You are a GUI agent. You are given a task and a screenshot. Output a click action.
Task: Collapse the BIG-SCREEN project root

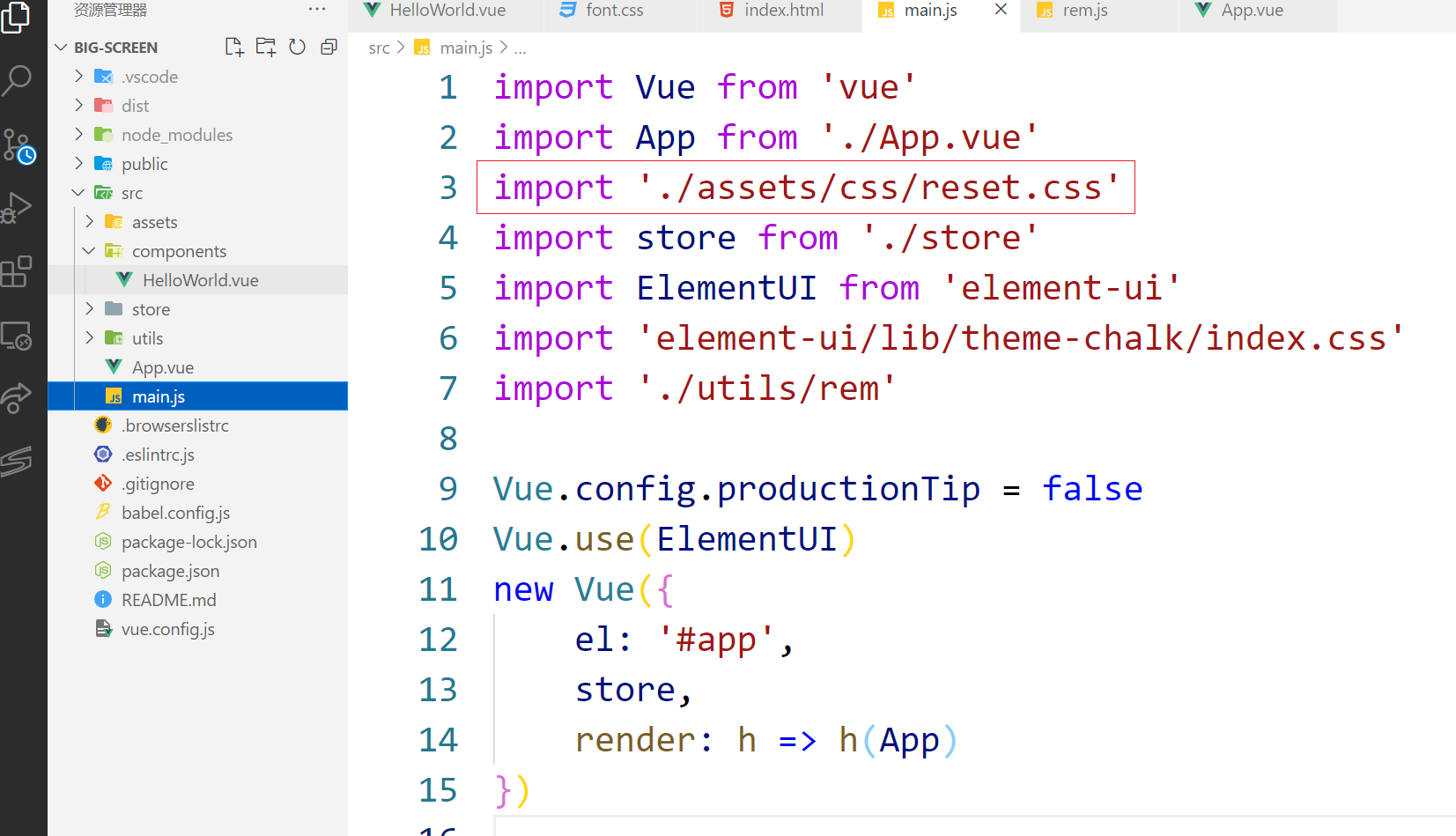point(61,48)
